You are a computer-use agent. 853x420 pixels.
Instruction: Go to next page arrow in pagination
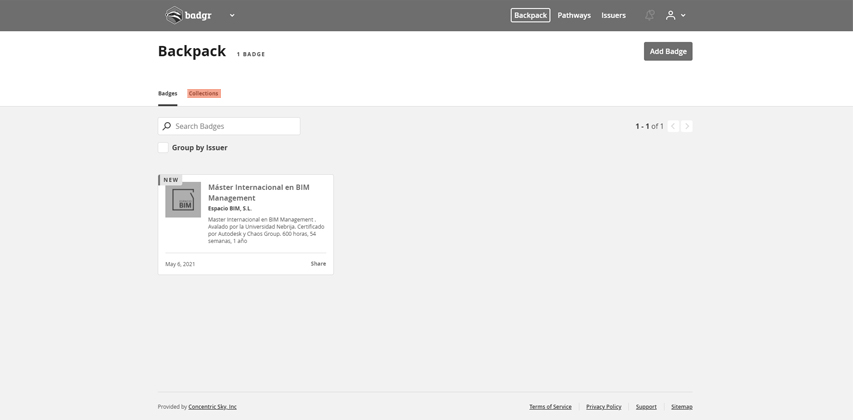pos(687,126)
